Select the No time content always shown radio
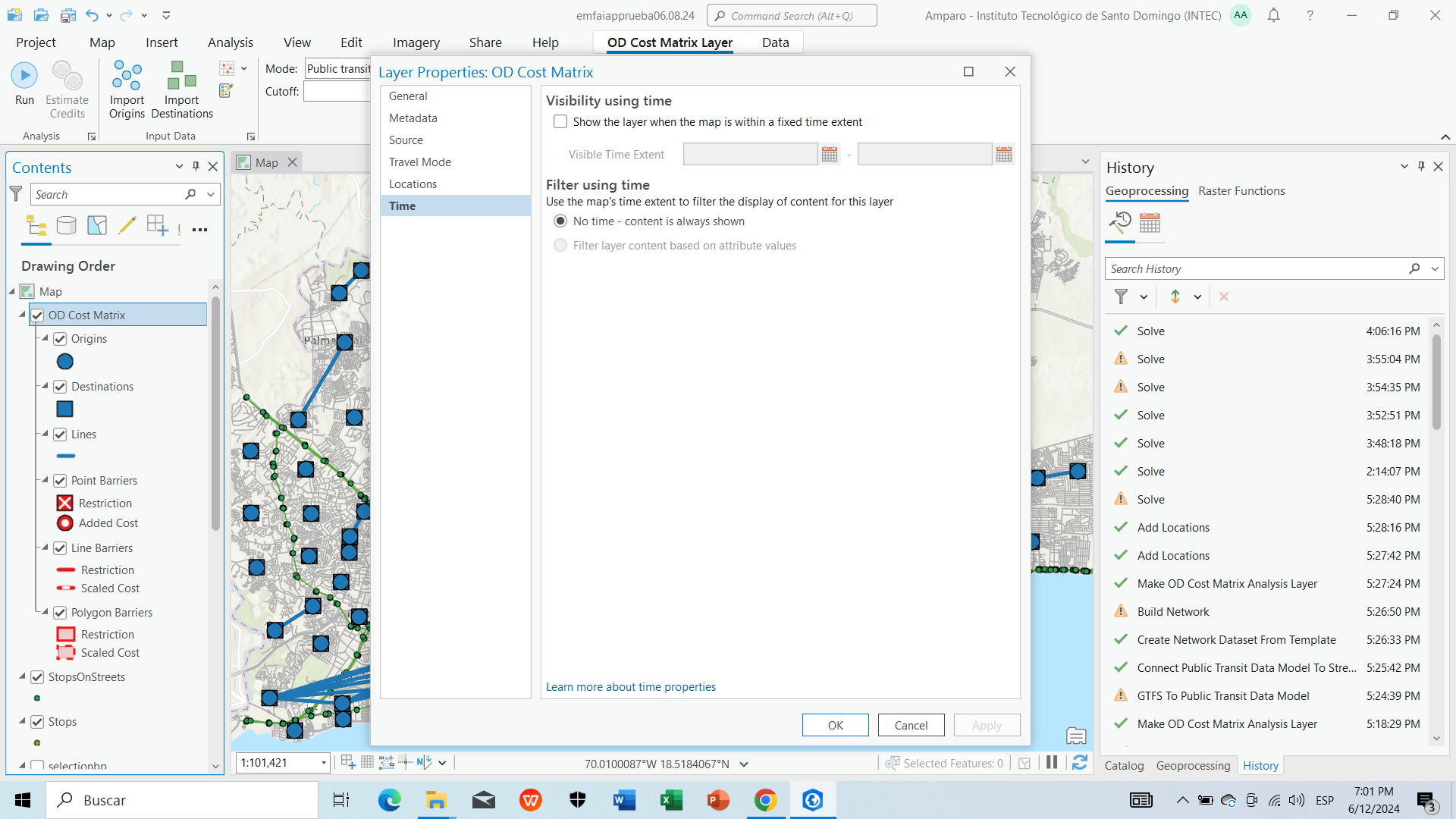Image resolution: width=1456 pixels, height=819 pixels. click(x=560, y=221)
